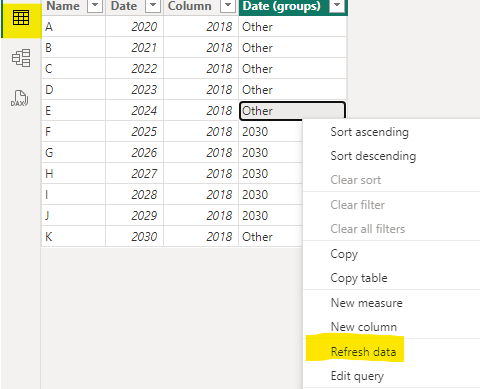Screen dimensions: 480x389
Task: Click the selected Other cell in row E
Action: click(292, 110)
